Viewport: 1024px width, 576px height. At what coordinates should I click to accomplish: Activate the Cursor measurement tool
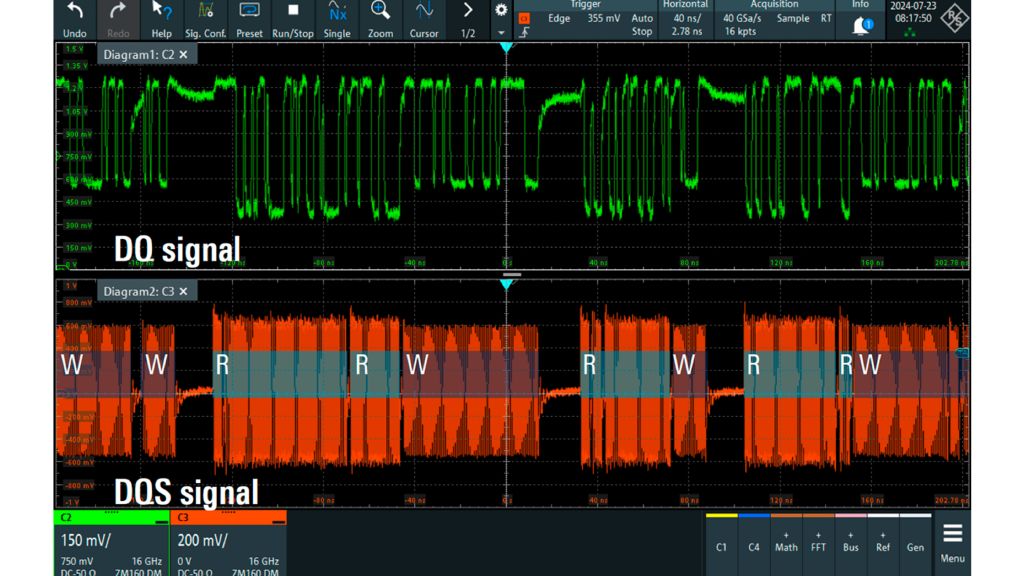point(422,16)
